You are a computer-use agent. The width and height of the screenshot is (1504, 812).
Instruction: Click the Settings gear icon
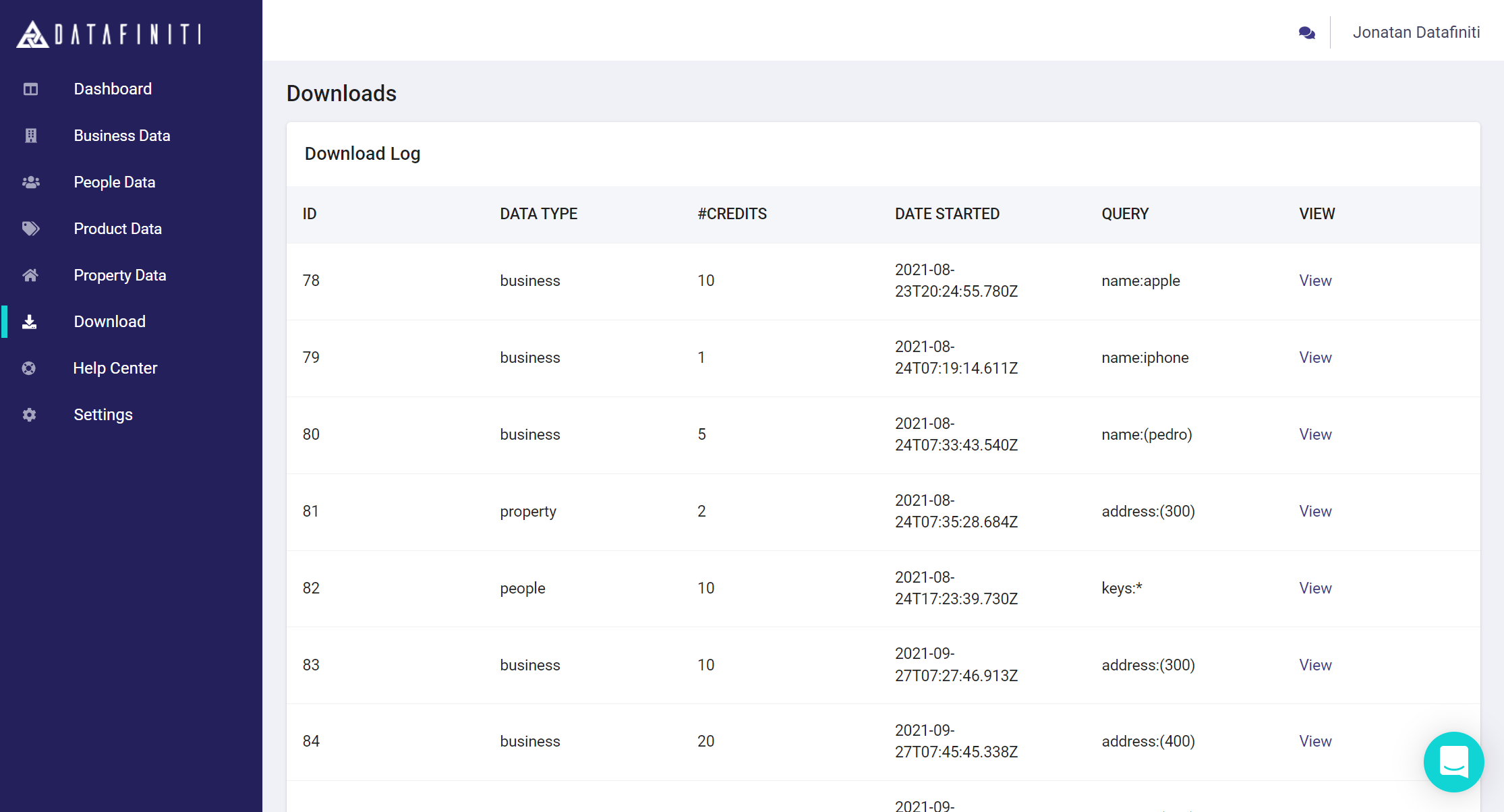tap(29, 415)
